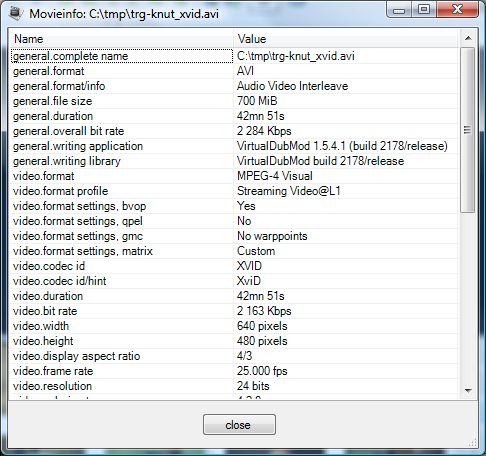The width and height of the screenshot is (486, 456).
Task: Close the window with the red X
Action: (x=458, y=10)
